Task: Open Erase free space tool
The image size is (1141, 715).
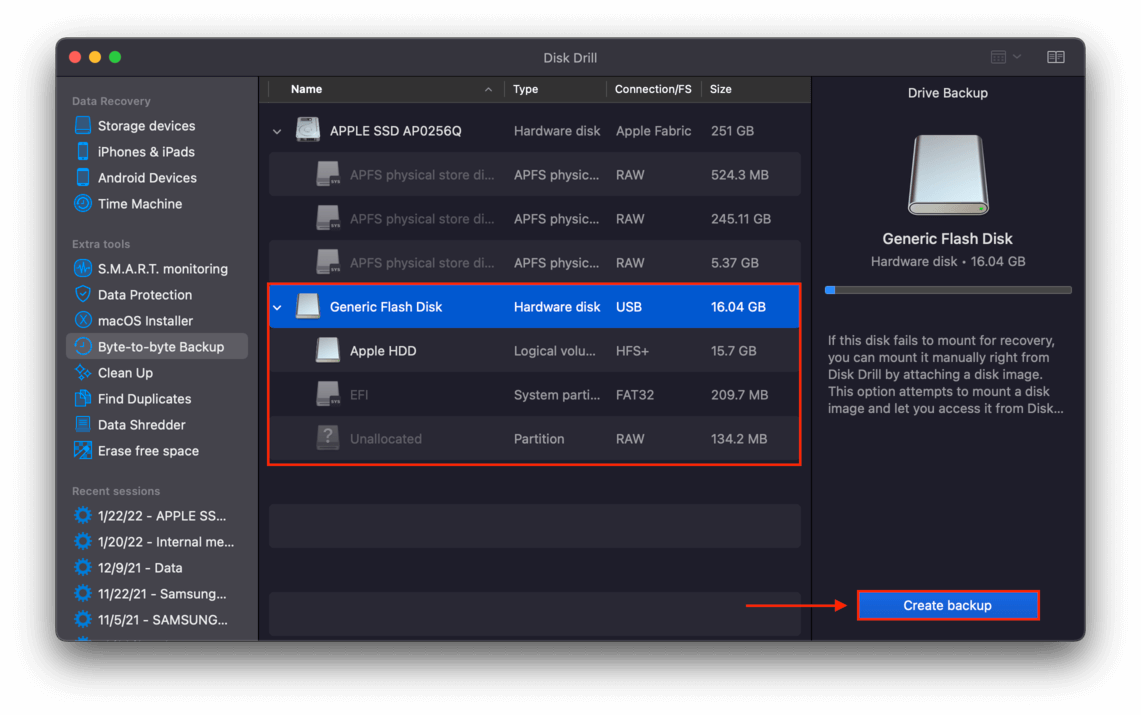Action: (x=148, y=452)
